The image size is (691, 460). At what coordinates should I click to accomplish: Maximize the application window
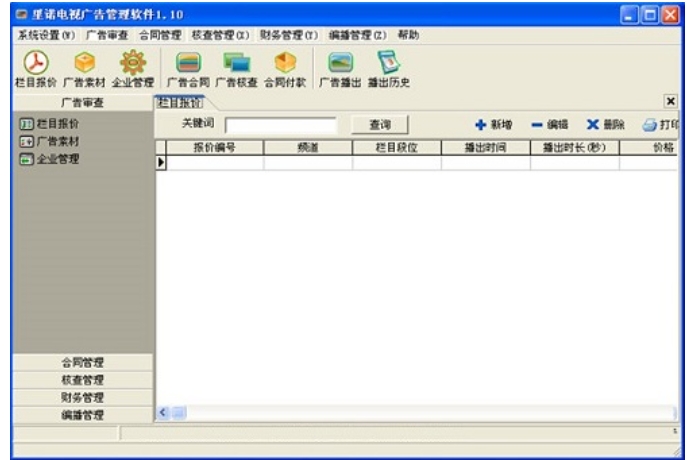point(650,15)
